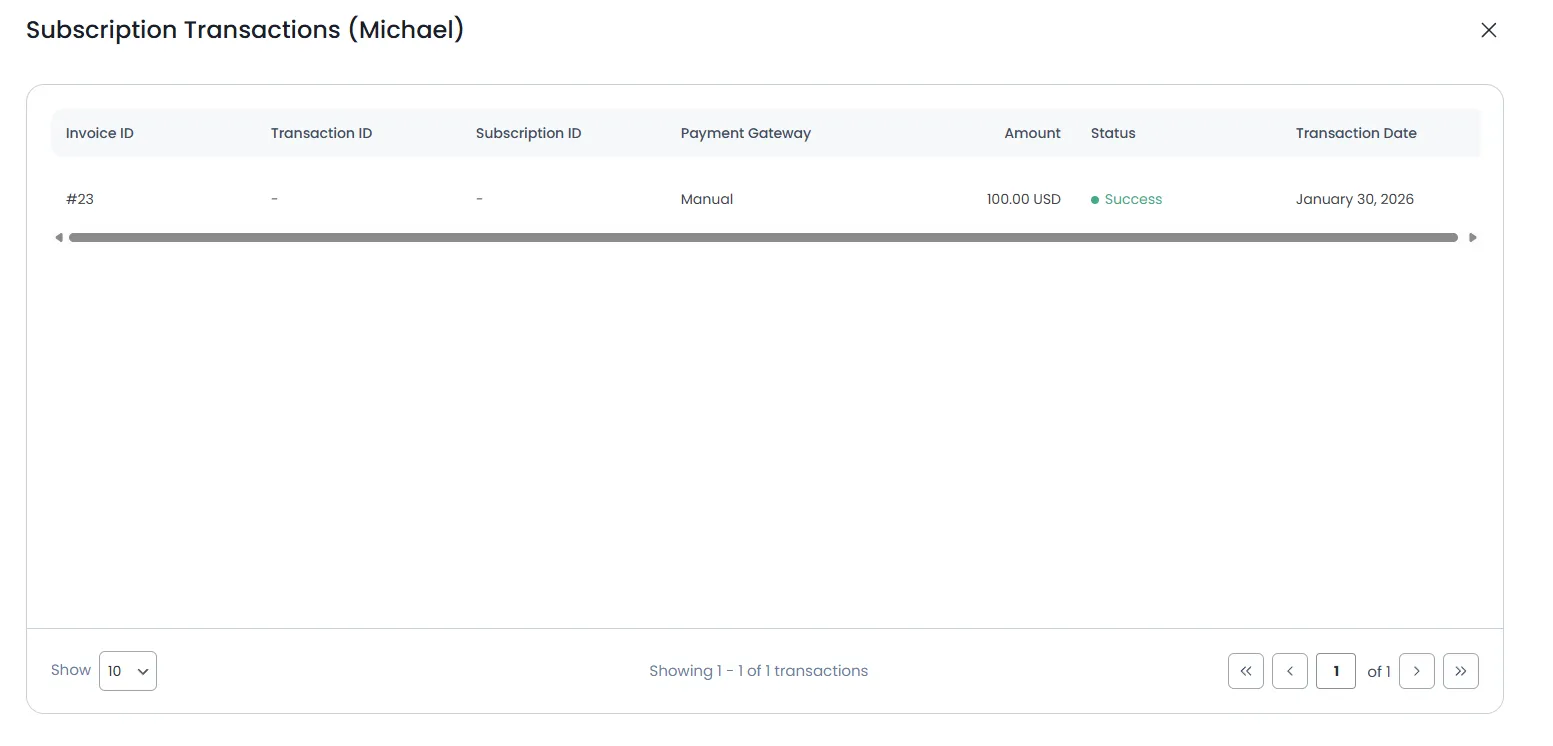
Task: Open invoice #23 in the table
Action: [x=80, y=199]
